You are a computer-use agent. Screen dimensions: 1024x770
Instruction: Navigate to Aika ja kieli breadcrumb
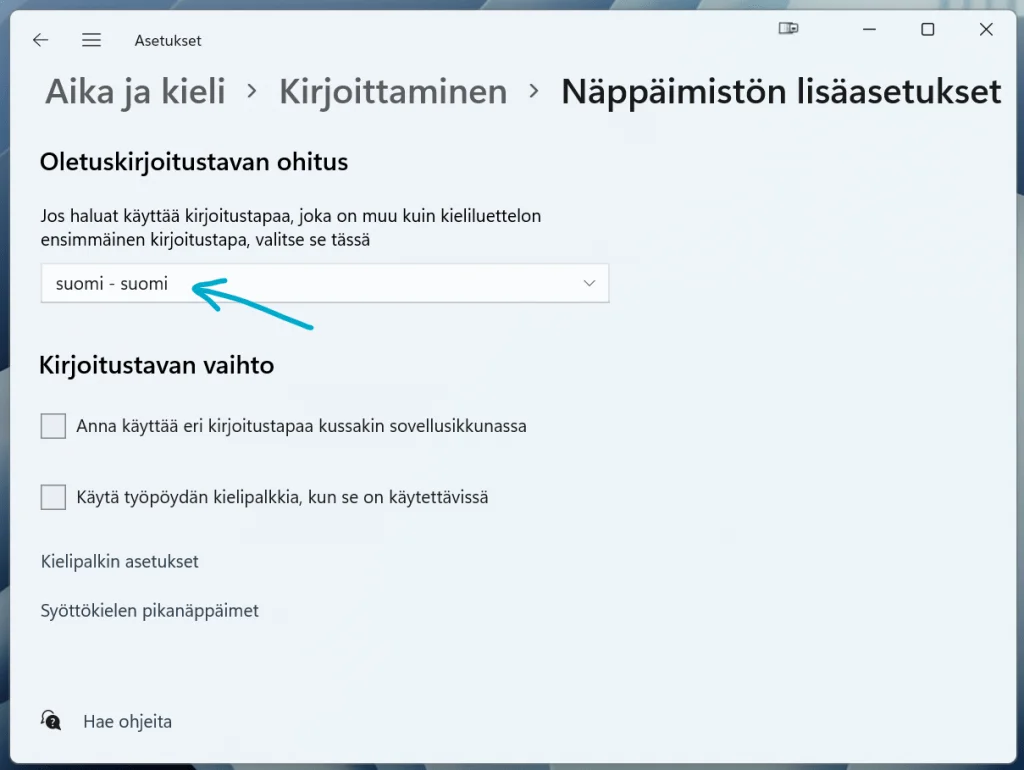coord(135,91)
